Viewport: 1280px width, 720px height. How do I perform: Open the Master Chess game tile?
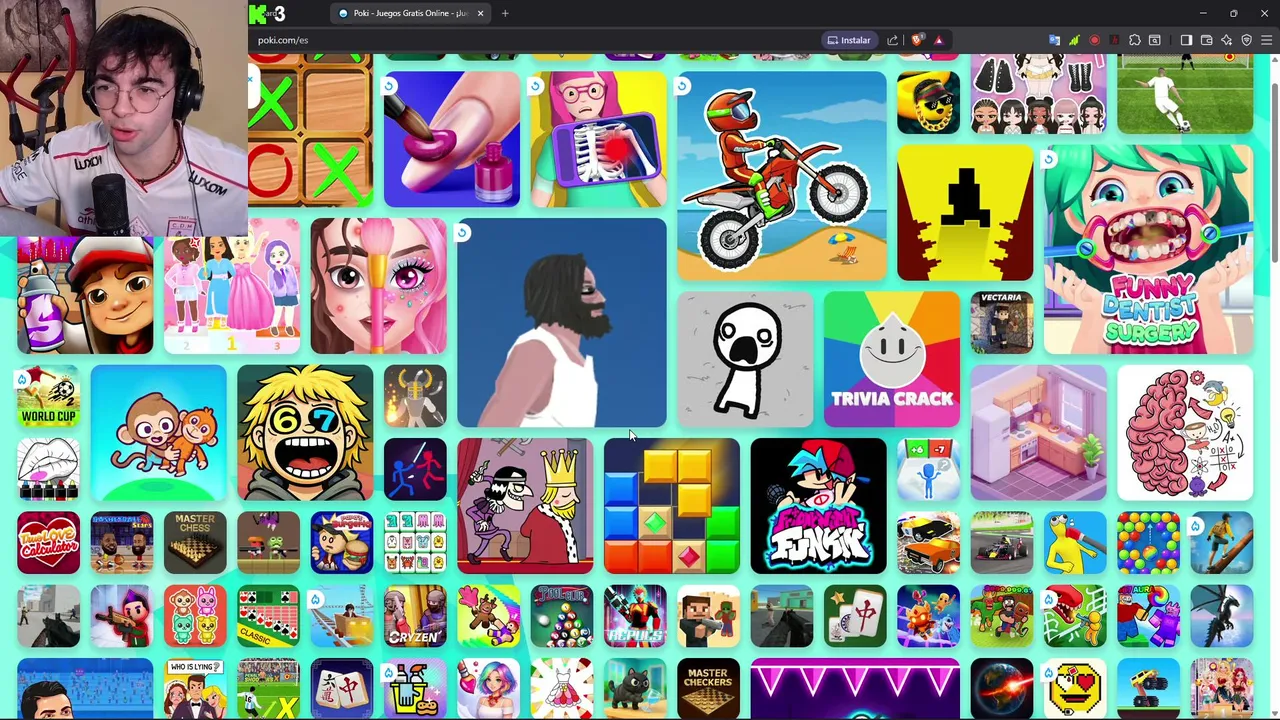pyautogui.click(x=195, y=543)
